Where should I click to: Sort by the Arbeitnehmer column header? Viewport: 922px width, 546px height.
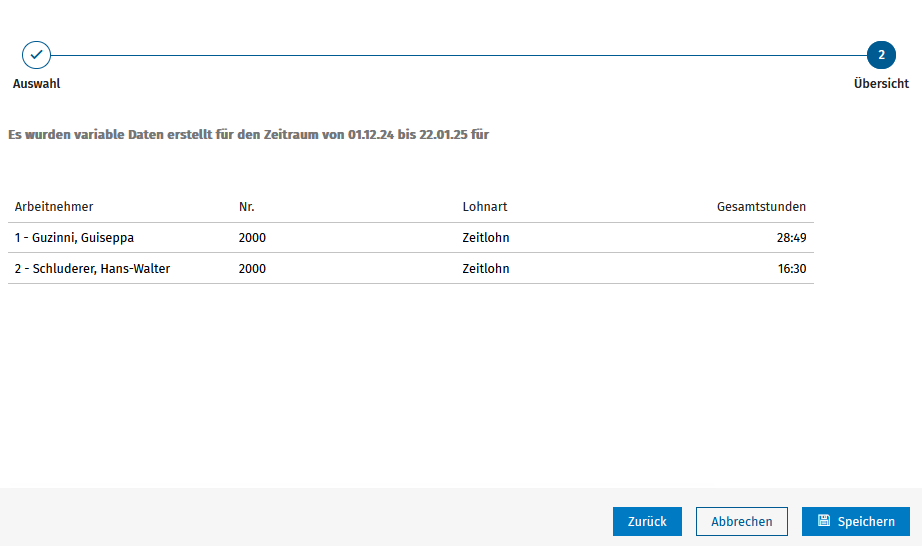(x=54, y=207)
